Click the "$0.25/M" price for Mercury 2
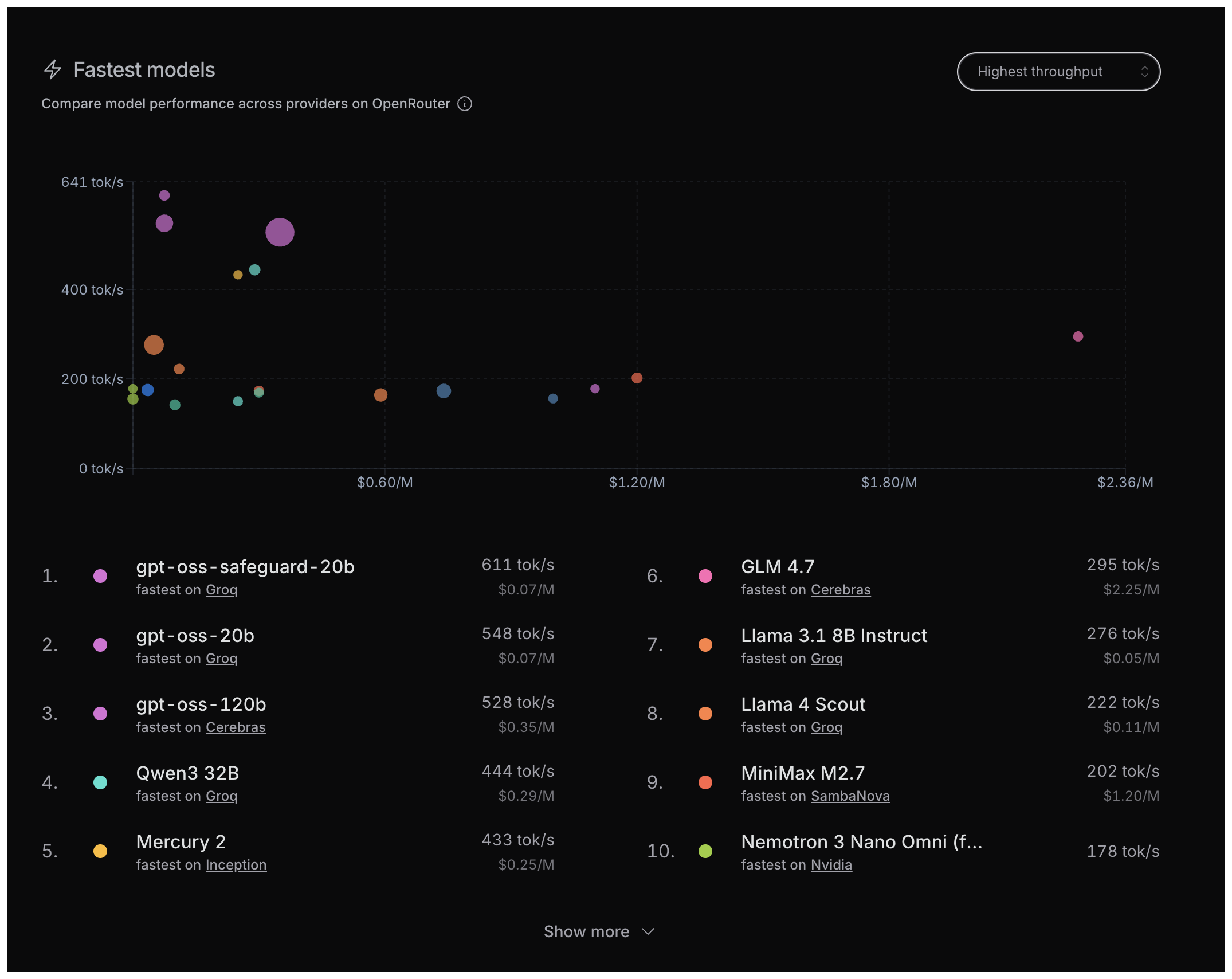1232x979 pixels. tap(526, 865)
